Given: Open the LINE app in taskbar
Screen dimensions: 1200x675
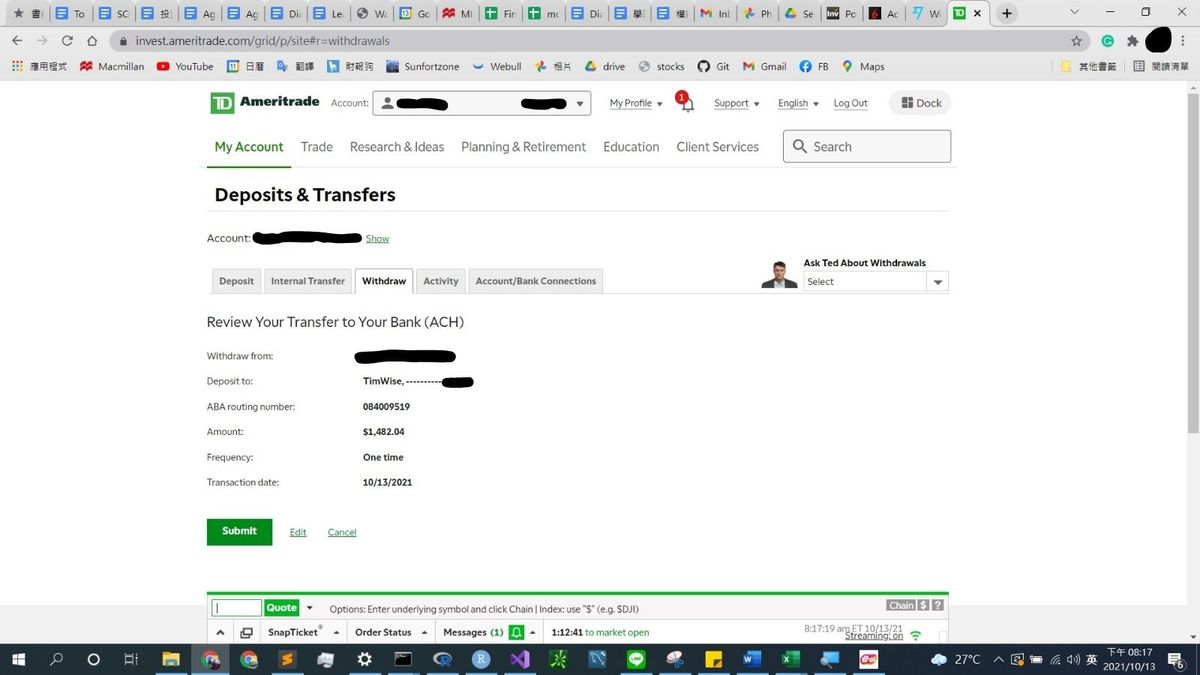Looking at the screenshot, I should (x=636, y=659).
